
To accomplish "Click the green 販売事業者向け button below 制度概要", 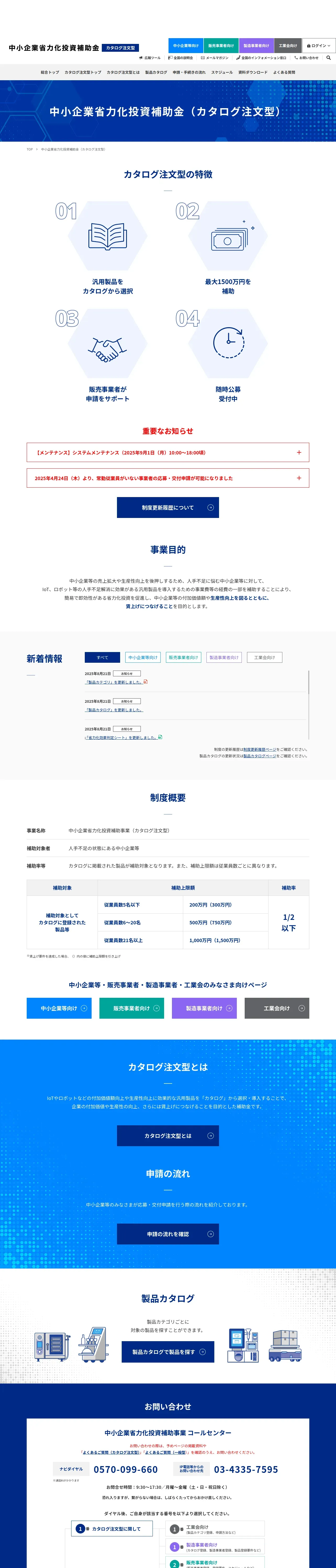I will tap(132, 1008).
